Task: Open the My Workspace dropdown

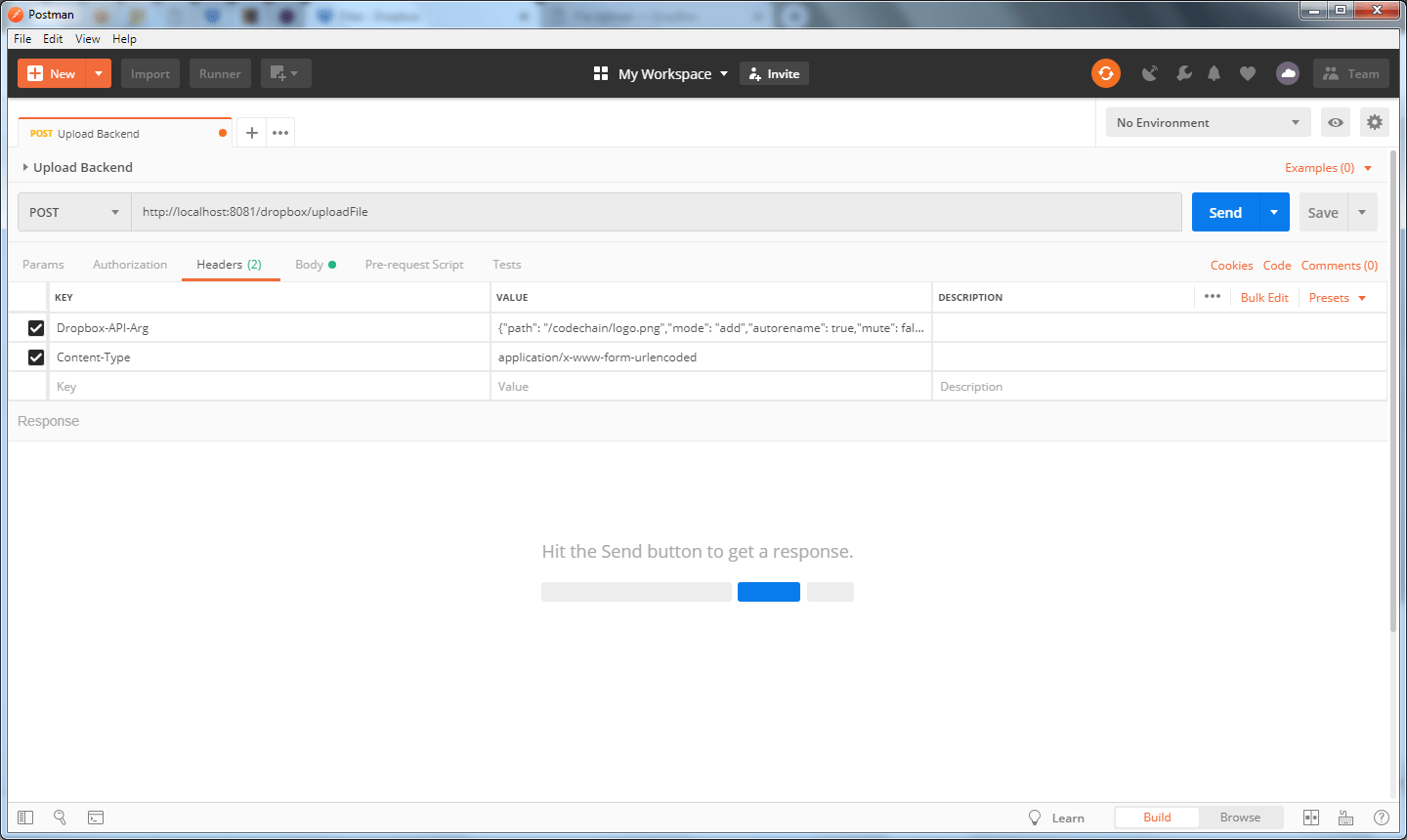Action: [x=661, y=73]
